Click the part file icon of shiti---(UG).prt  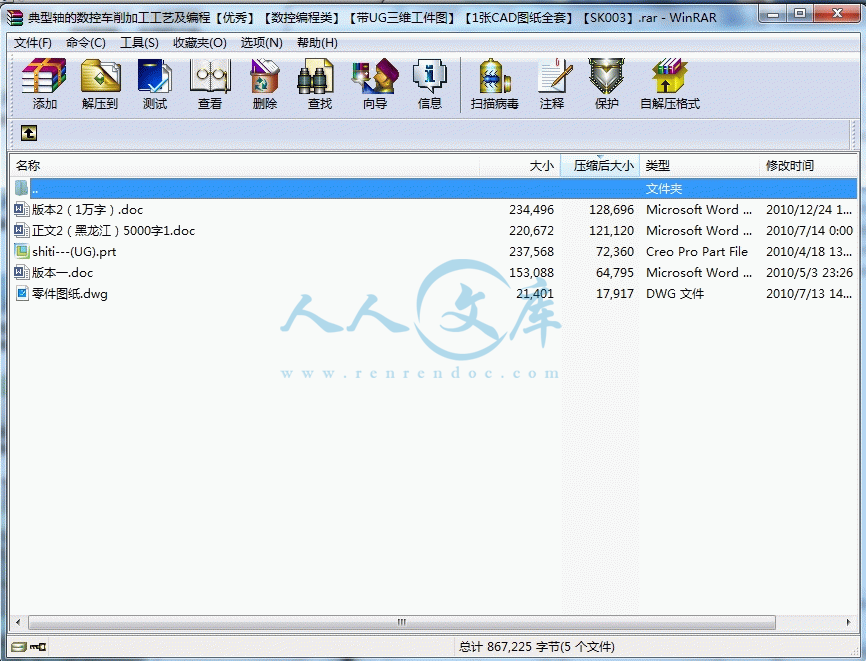22,251
